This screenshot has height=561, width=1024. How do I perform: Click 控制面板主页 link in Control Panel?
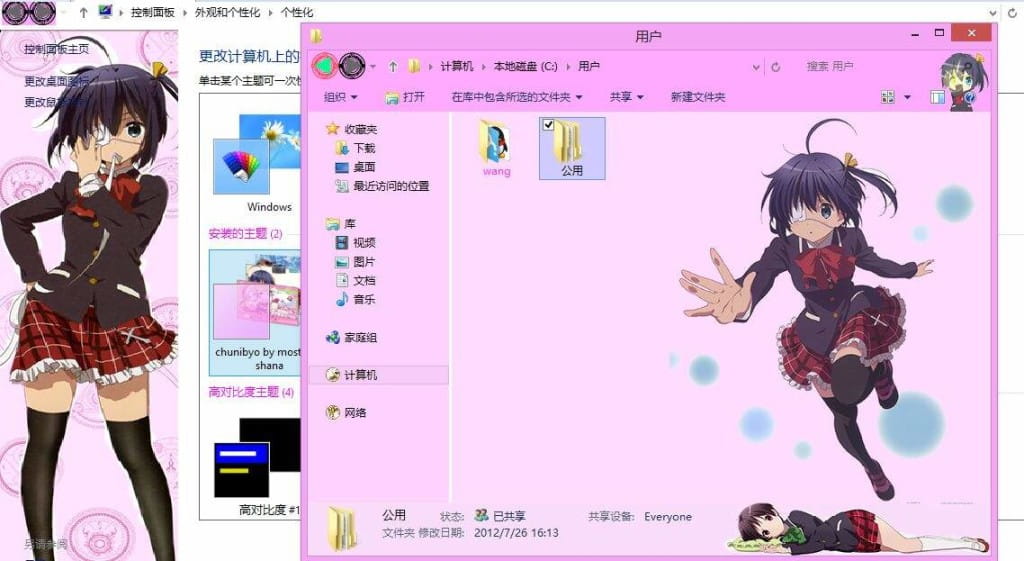click(x=57, y=49)
